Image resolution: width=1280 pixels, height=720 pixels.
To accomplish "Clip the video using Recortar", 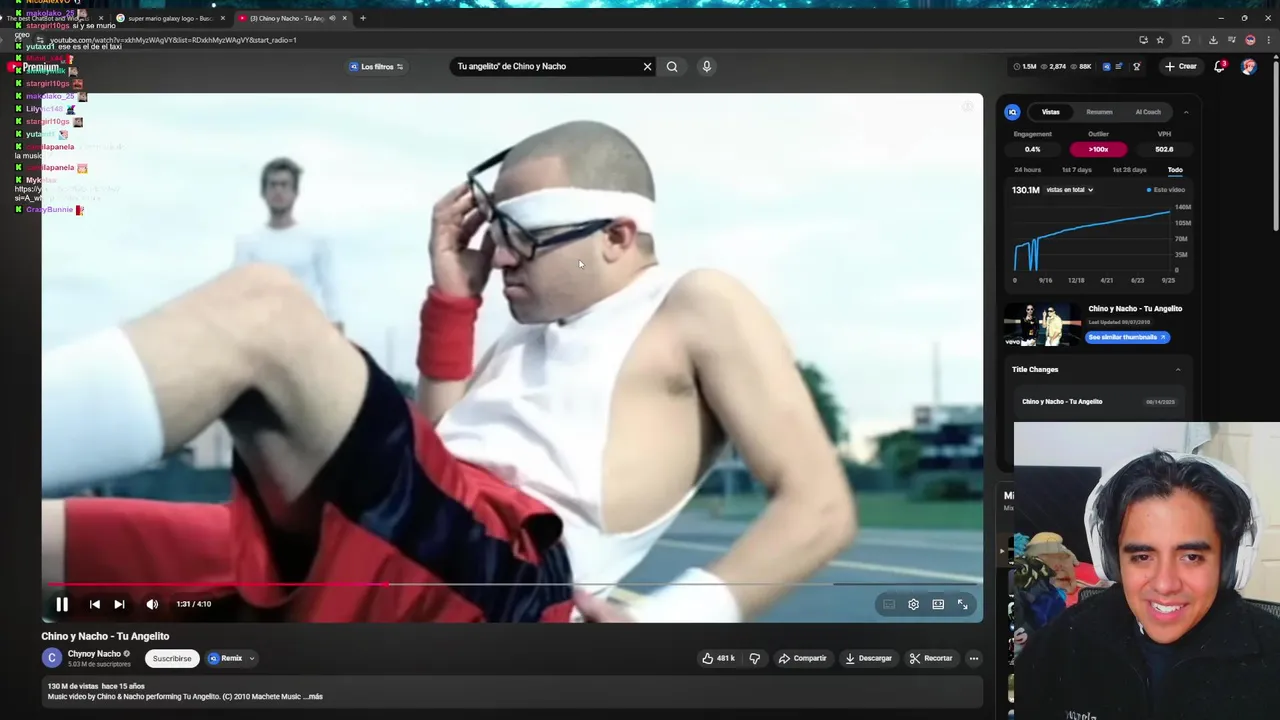I will click(931, 658).
